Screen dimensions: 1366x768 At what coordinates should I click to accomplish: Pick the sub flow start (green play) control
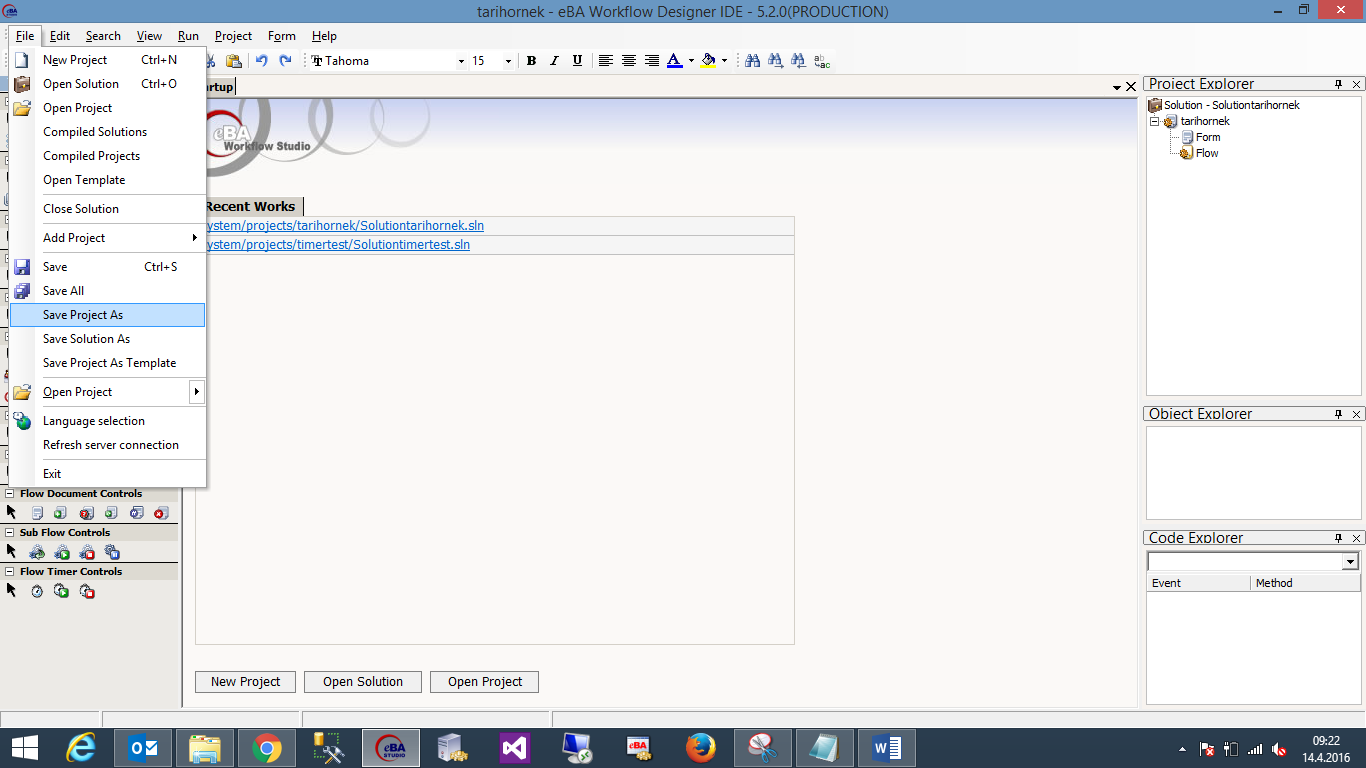[x=62, y=552]
